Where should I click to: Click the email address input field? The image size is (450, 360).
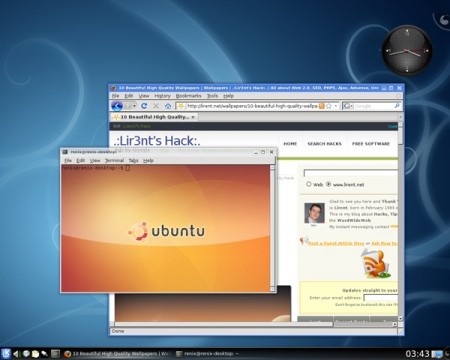click(x=380, y=297)
